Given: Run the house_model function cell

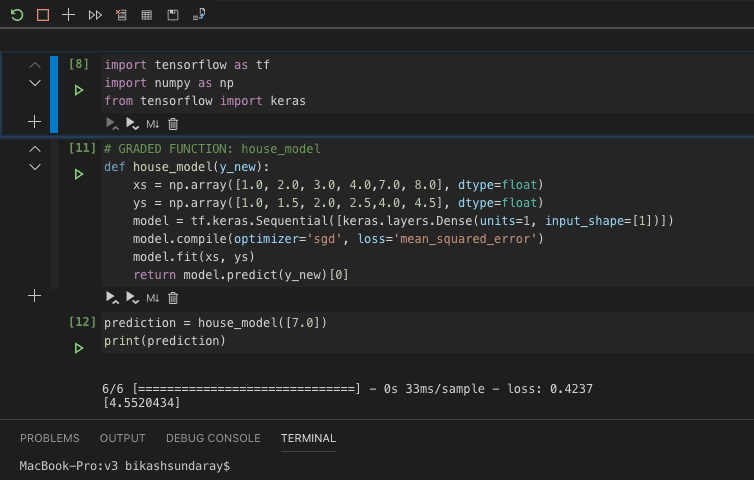Looking at the screenshot, I should tap(78, 174).
